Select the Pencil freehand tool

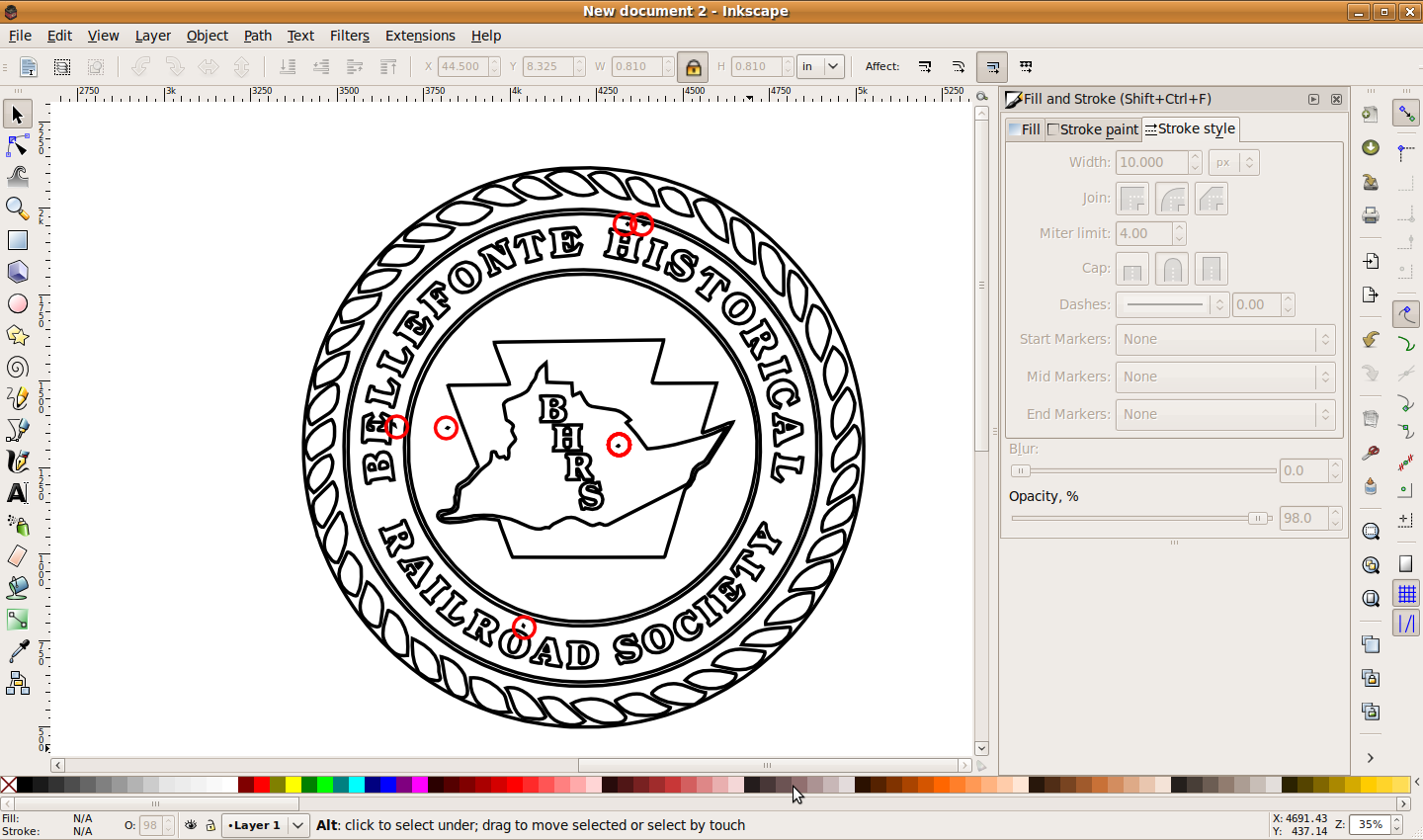tap(17, 398)
